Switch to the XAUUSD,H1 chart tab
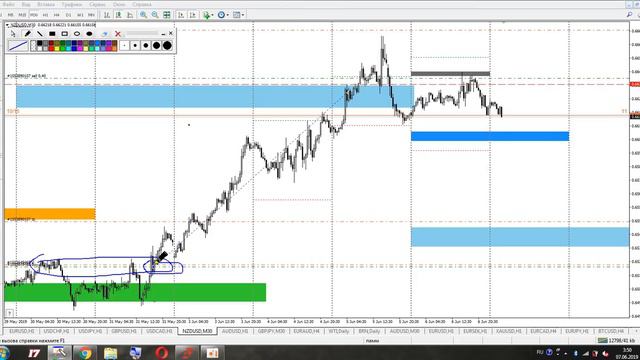 coord(509,331)
